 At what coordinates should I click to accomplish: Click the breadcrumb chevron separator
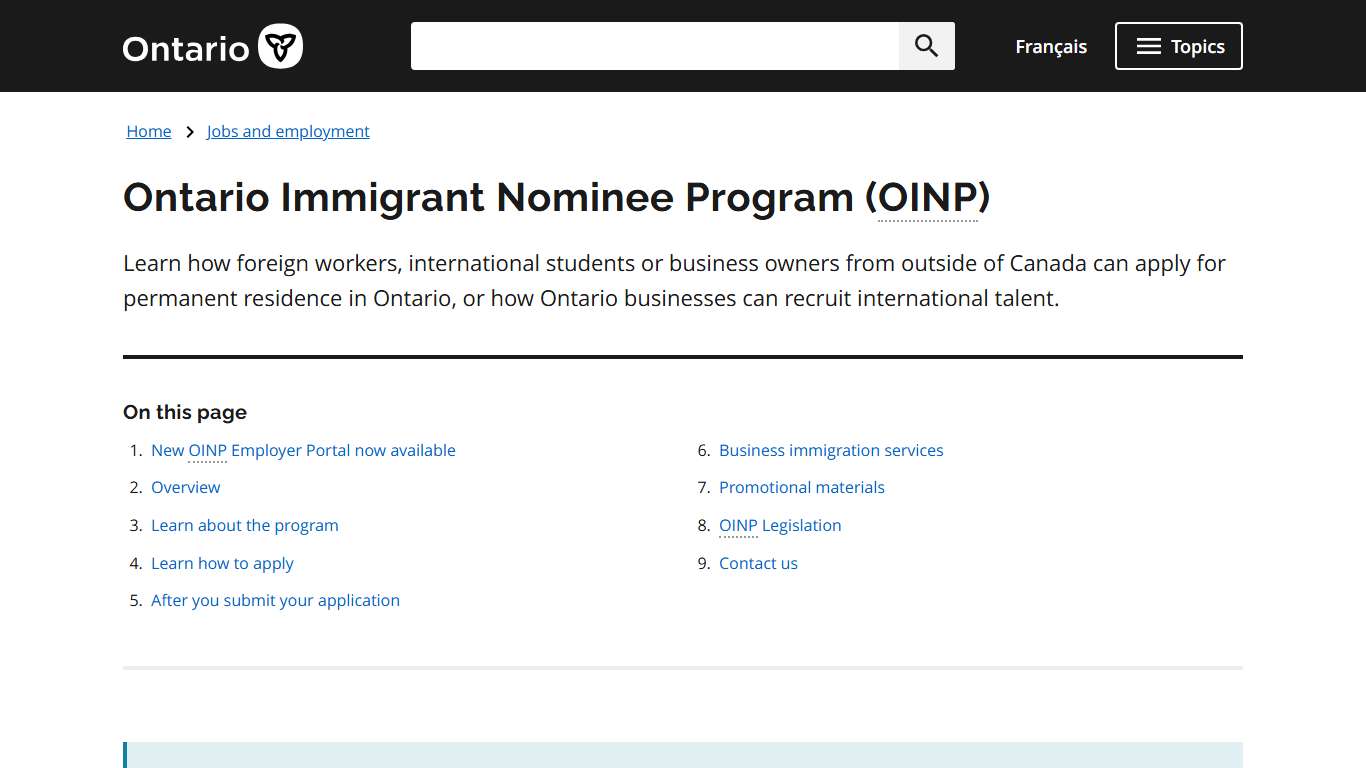tap(189, 131)
